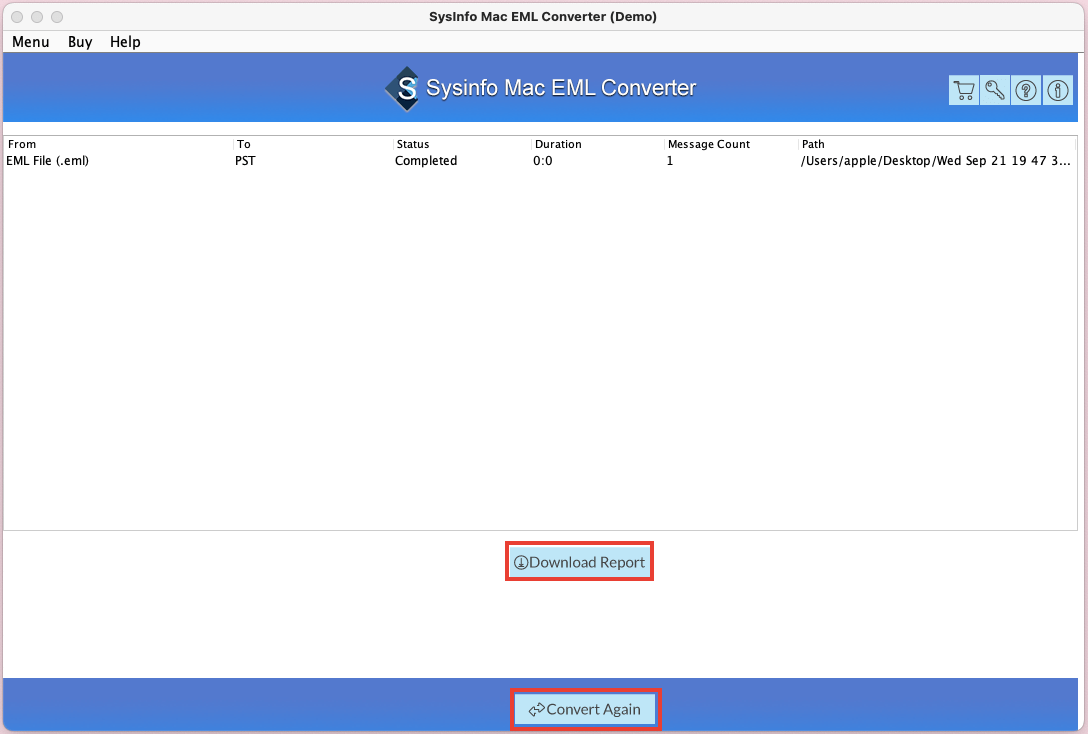Viewport: 1088px width, 734px height.
Task: Click the Status column header
Action: coord(412,144)
